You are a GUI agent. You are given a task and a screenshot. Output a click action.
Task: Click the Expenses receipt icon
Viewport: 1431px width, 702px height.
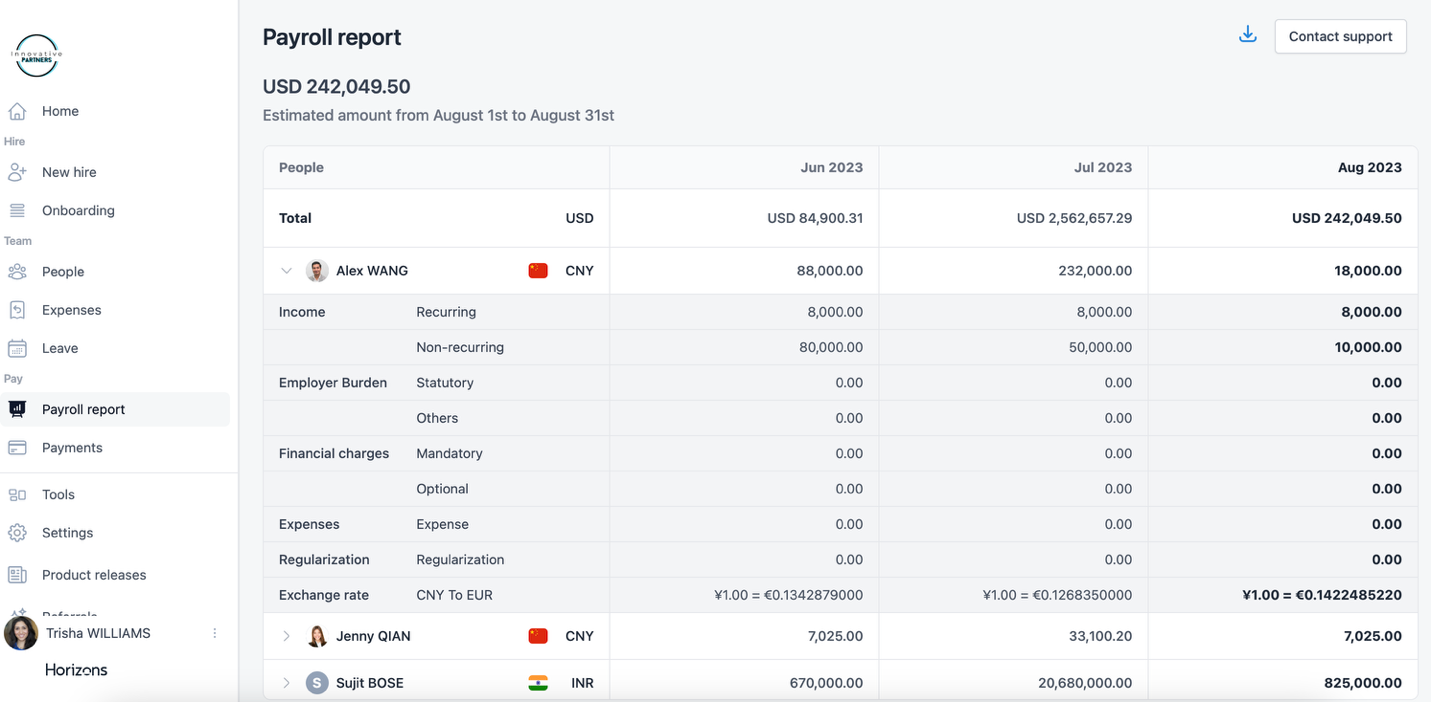click(x=17, y=310)
